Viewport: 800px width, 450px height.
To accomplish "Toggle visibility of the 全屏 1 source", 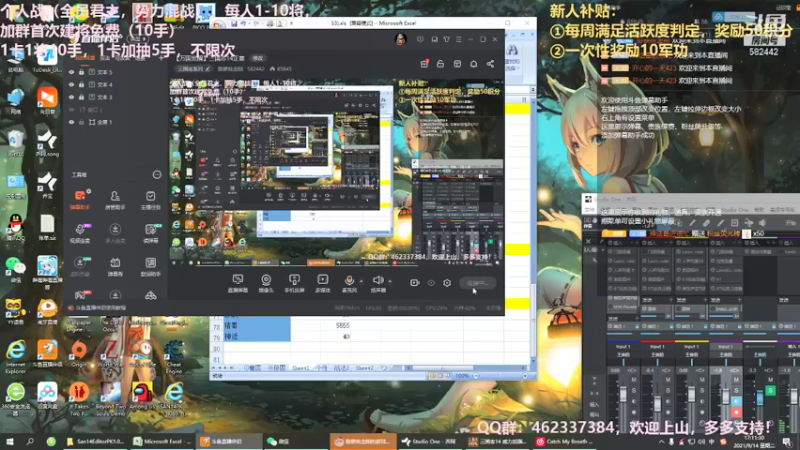I will [x=71, y=122].
